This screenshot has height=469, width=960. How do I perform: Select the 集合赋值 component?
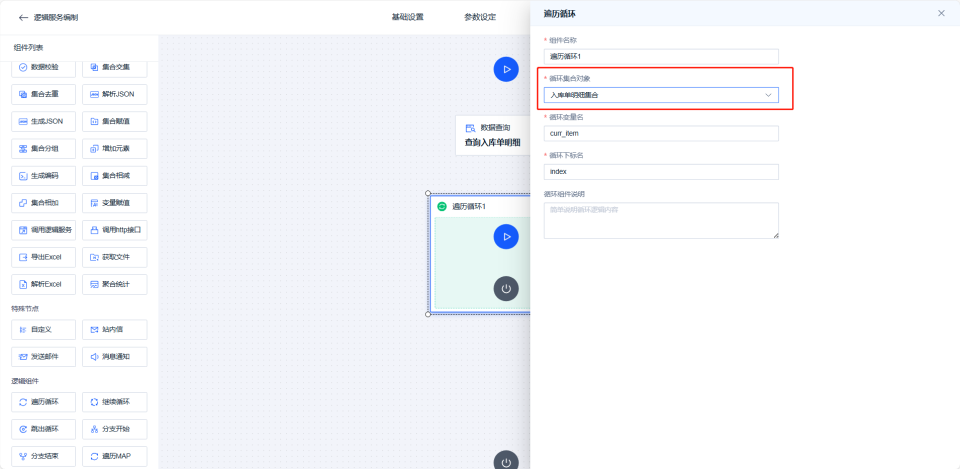(x=114, y=121)
